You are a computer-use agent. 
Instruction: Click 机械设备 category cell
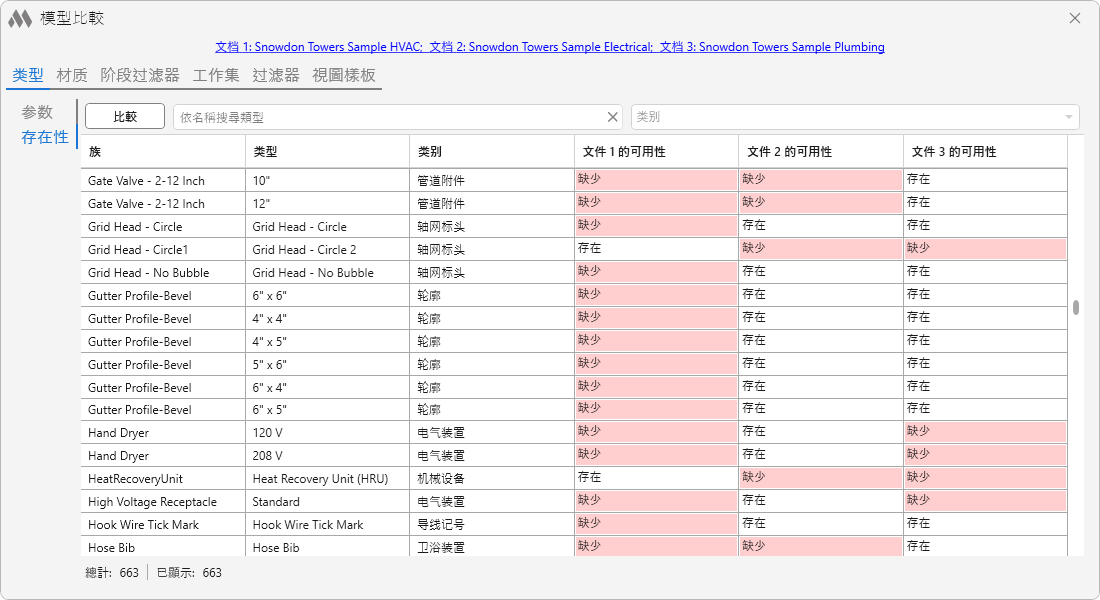pos(492,479)
